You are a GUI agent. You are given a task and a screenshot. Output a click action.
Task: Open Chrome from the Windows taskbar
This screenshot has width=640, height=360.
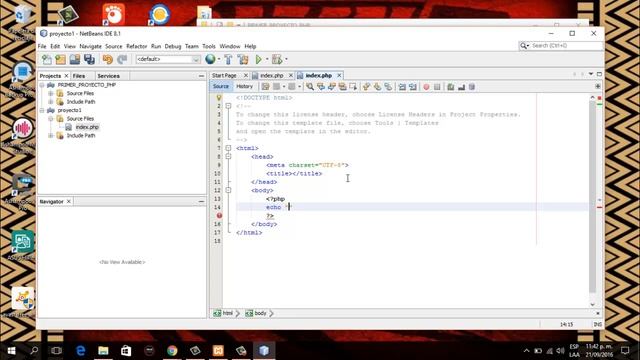pyautogui.click(x=172, y=350)
